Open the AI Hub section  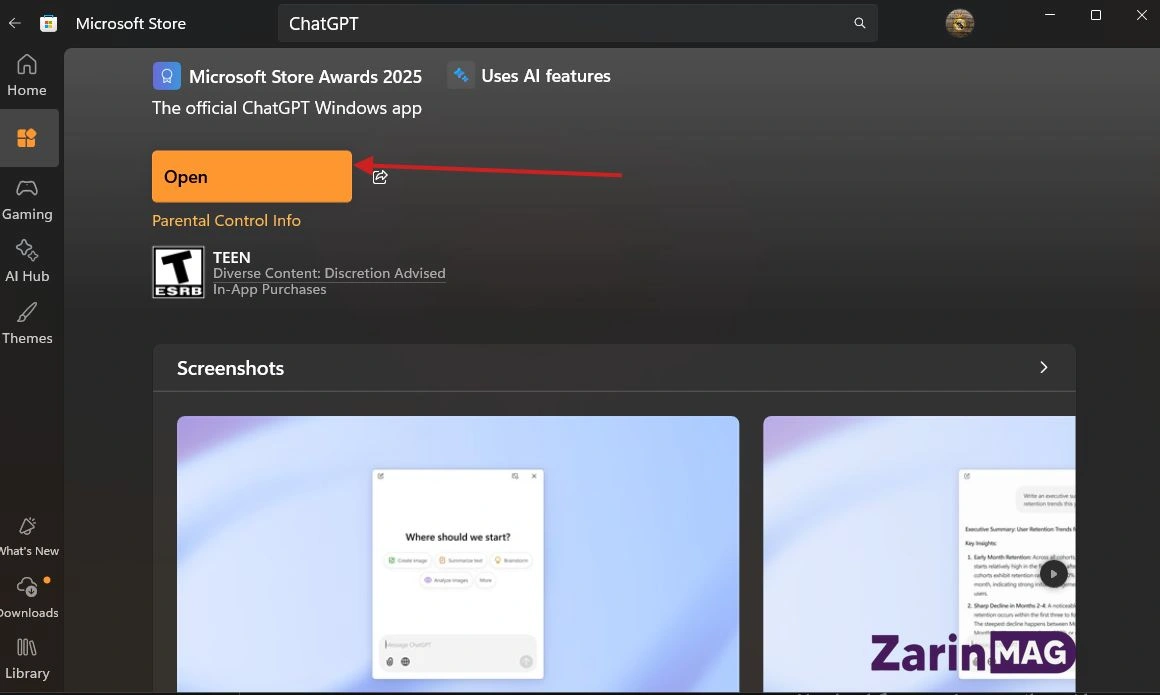(27, 261)
